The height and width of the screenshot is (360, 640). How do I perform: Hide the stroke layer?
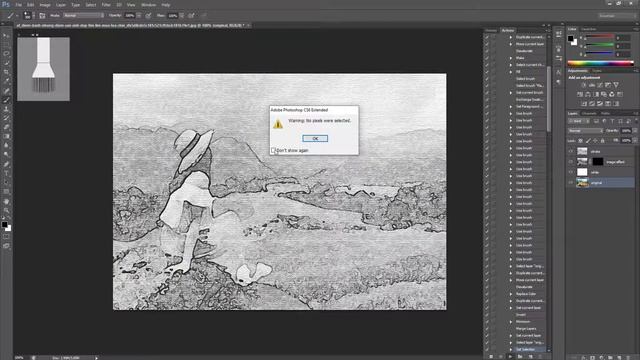pos(571,151)
